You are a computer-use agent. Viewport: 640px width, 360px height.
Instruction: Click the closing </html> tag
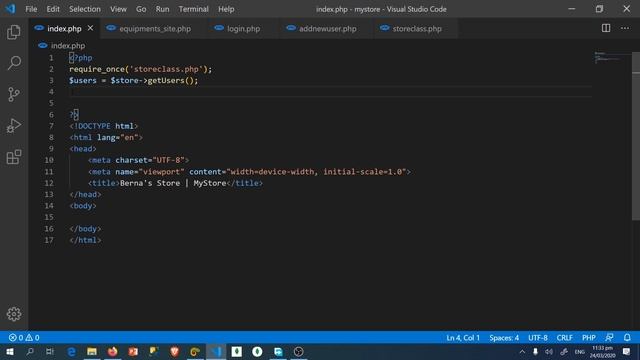click(85, 240)
